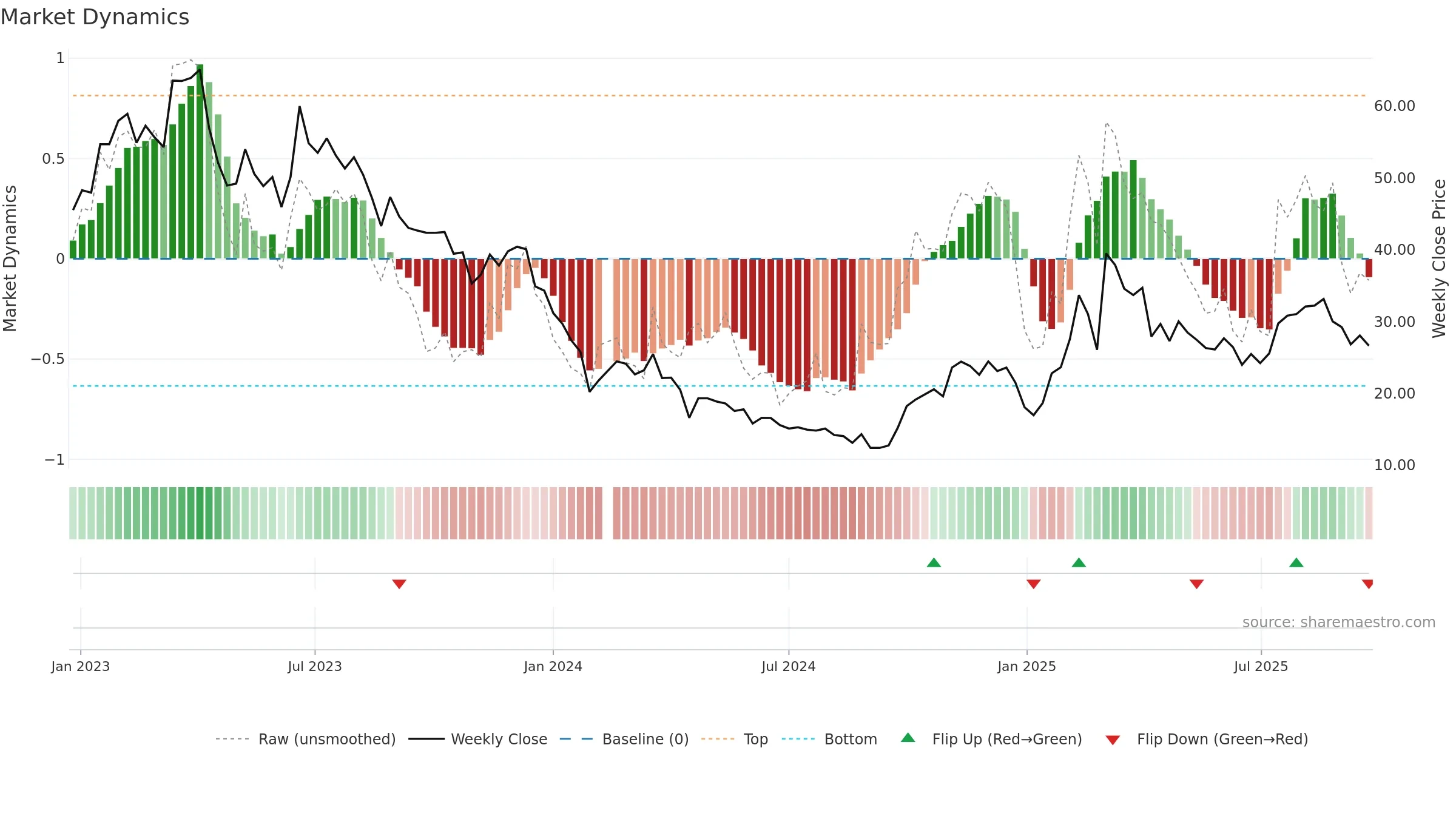The height and width of the screenshot is (819, 1456).
Task: Click the Jan 2025 x-axis label
Action: tap(1027, 666)
